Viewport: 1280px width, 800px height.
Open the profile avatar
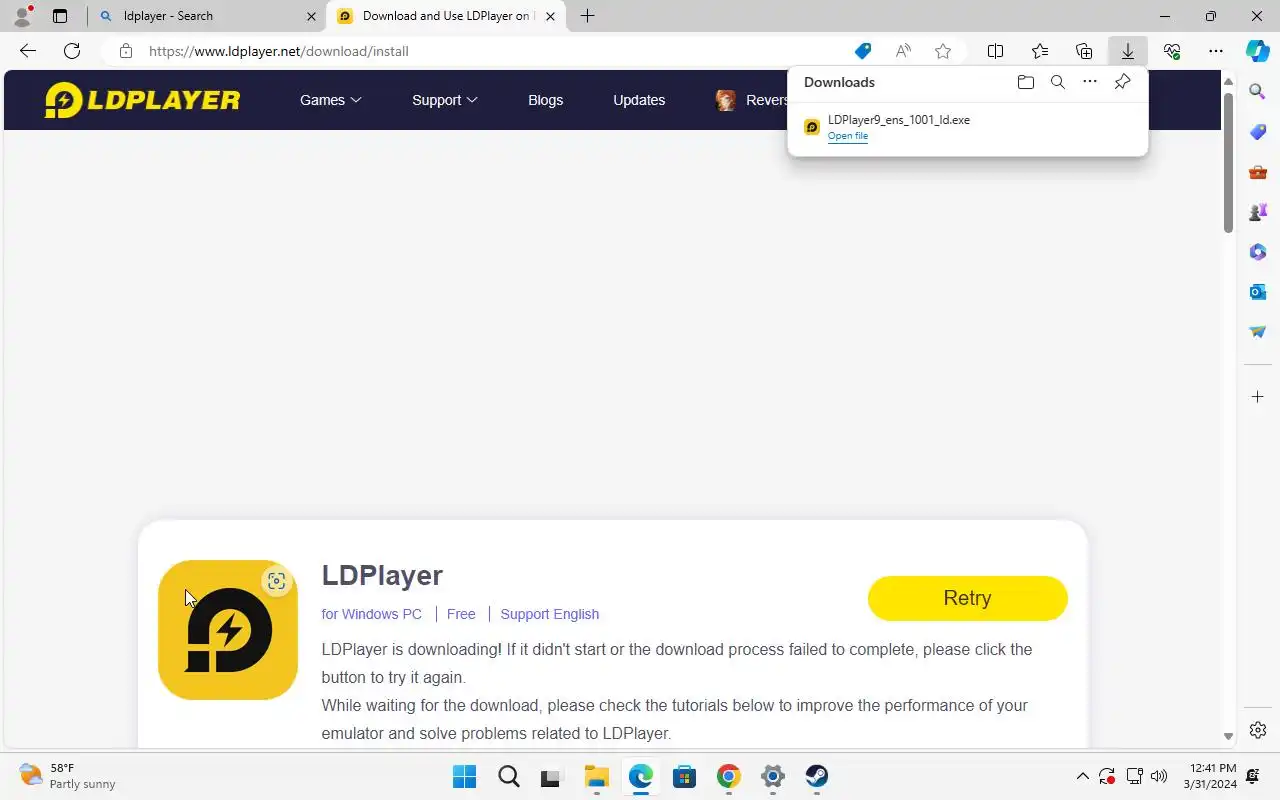point(22,16)
